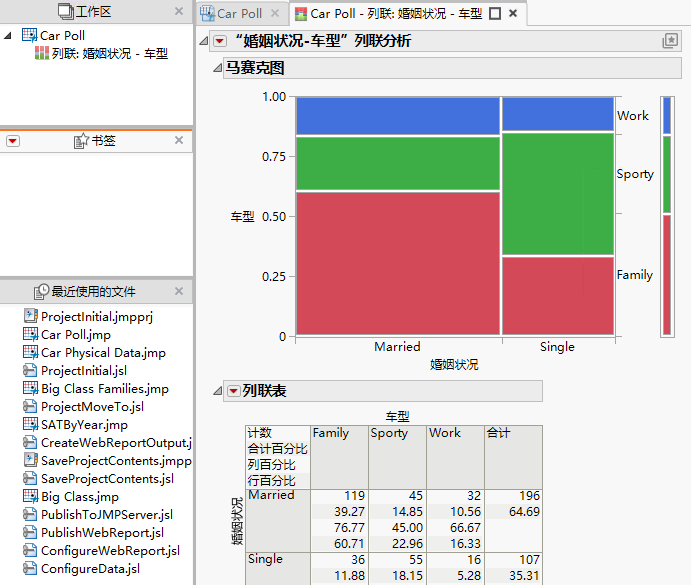Image resolution: width=691 pixels, height=585 pixels.
Task: Select the Single Work blue mosaic cell
Action: (x=558, y=114)
